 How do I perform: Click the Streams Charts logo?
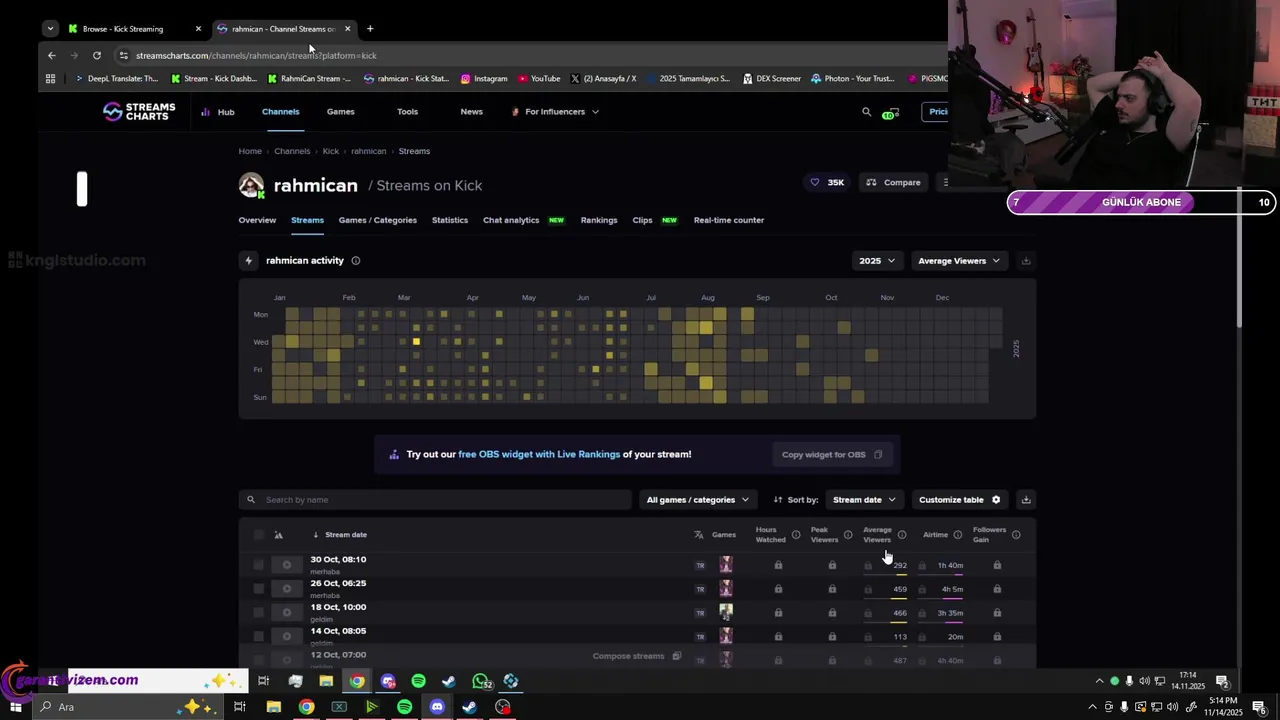(139, 111)
